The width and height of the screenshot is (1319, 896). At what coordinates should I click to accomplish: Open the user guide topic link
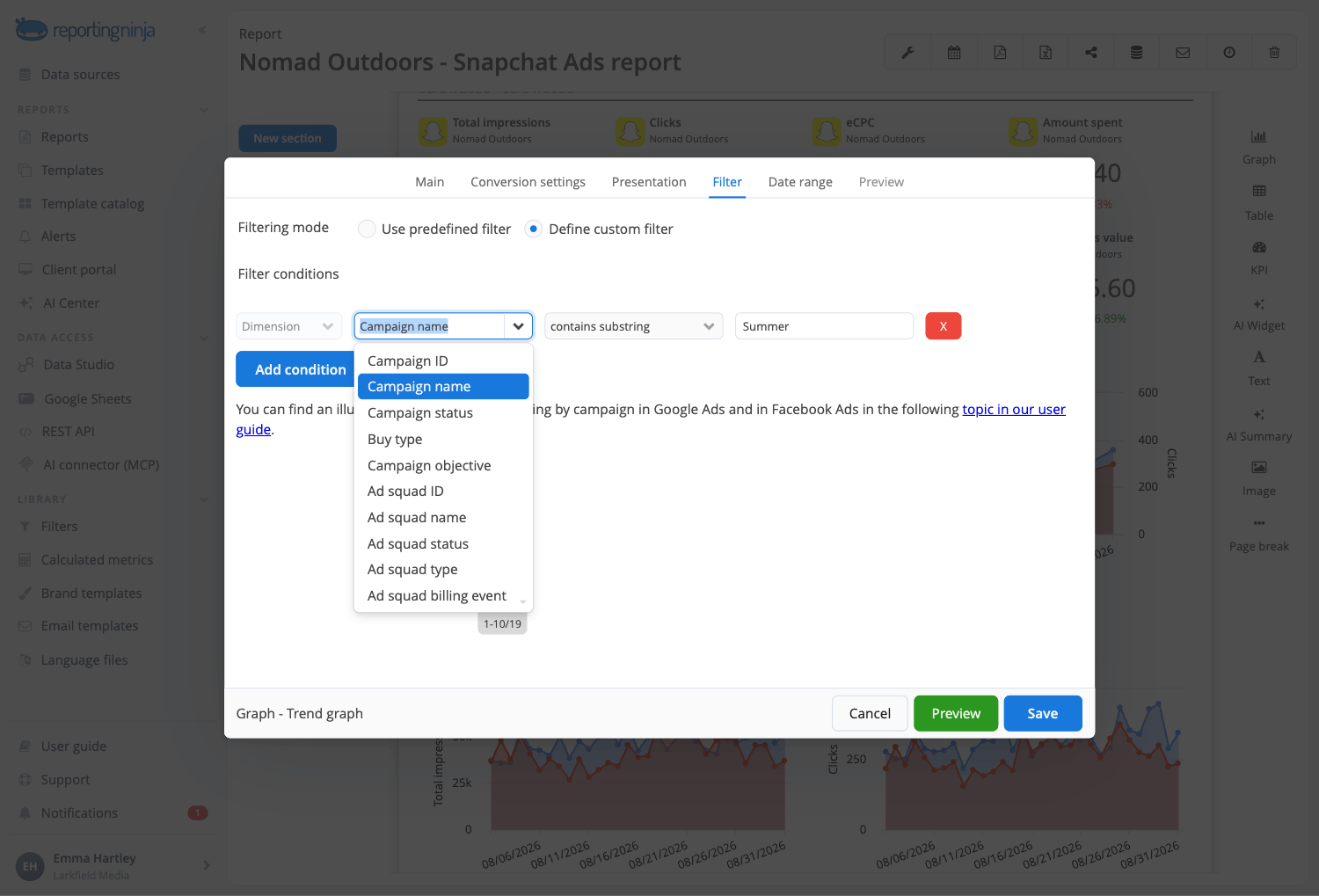pos(1014,410)
